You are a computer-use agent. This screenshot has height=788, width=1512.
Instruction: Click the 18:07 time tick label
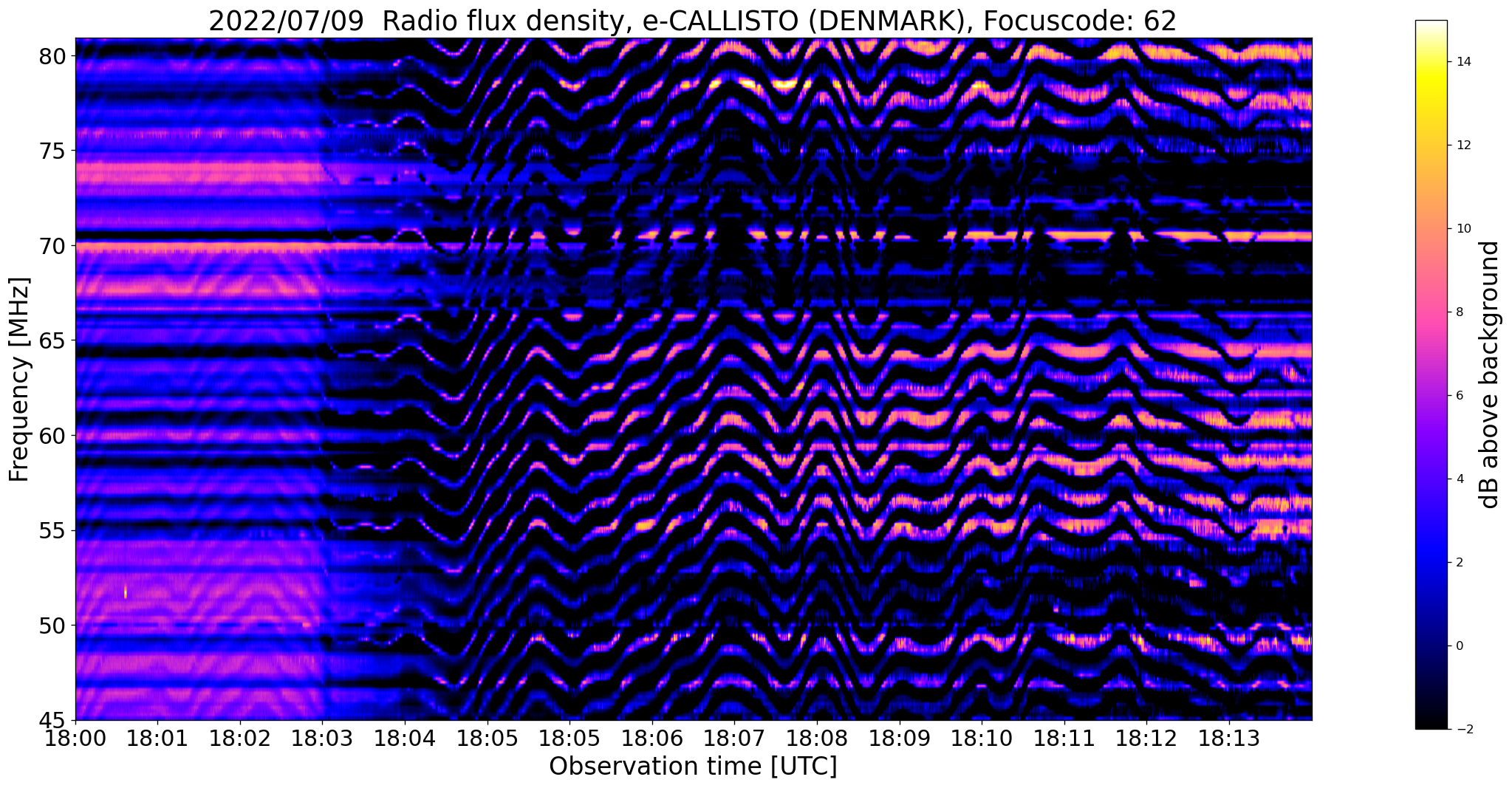click(x=734, y=739)
